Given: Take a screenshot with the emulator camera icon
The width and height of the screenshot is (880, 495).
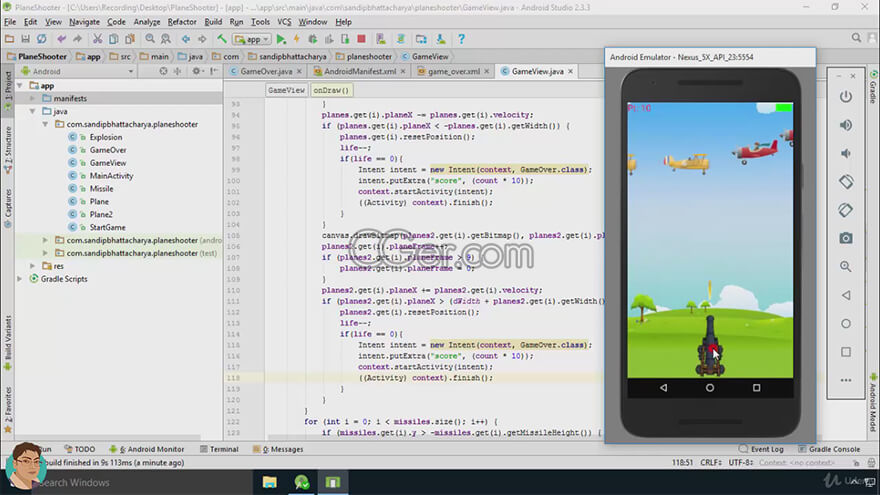Looking at the screenshot, I should 846,238.
